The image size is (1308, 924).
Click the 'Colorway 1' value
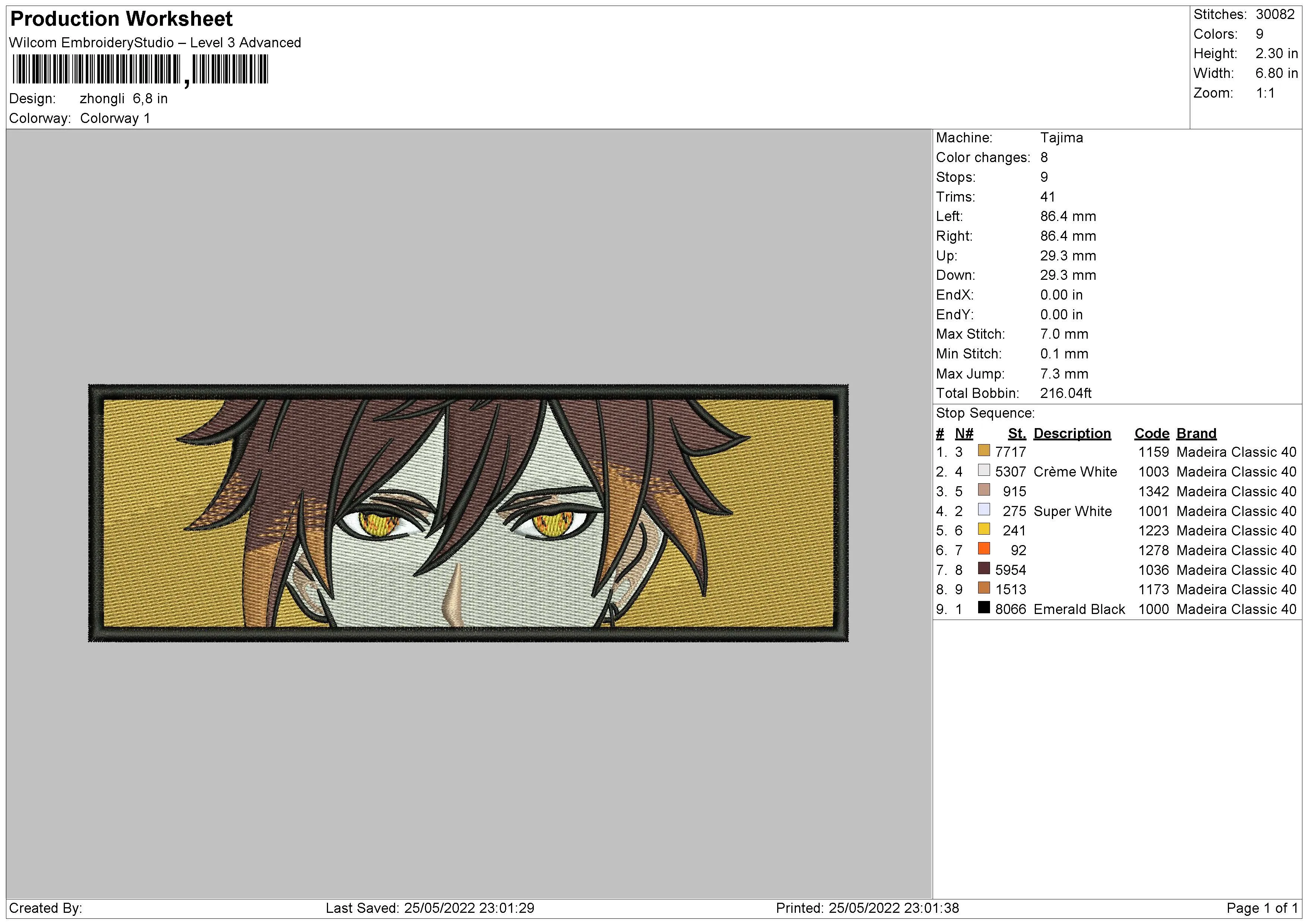tap(115, 118)
